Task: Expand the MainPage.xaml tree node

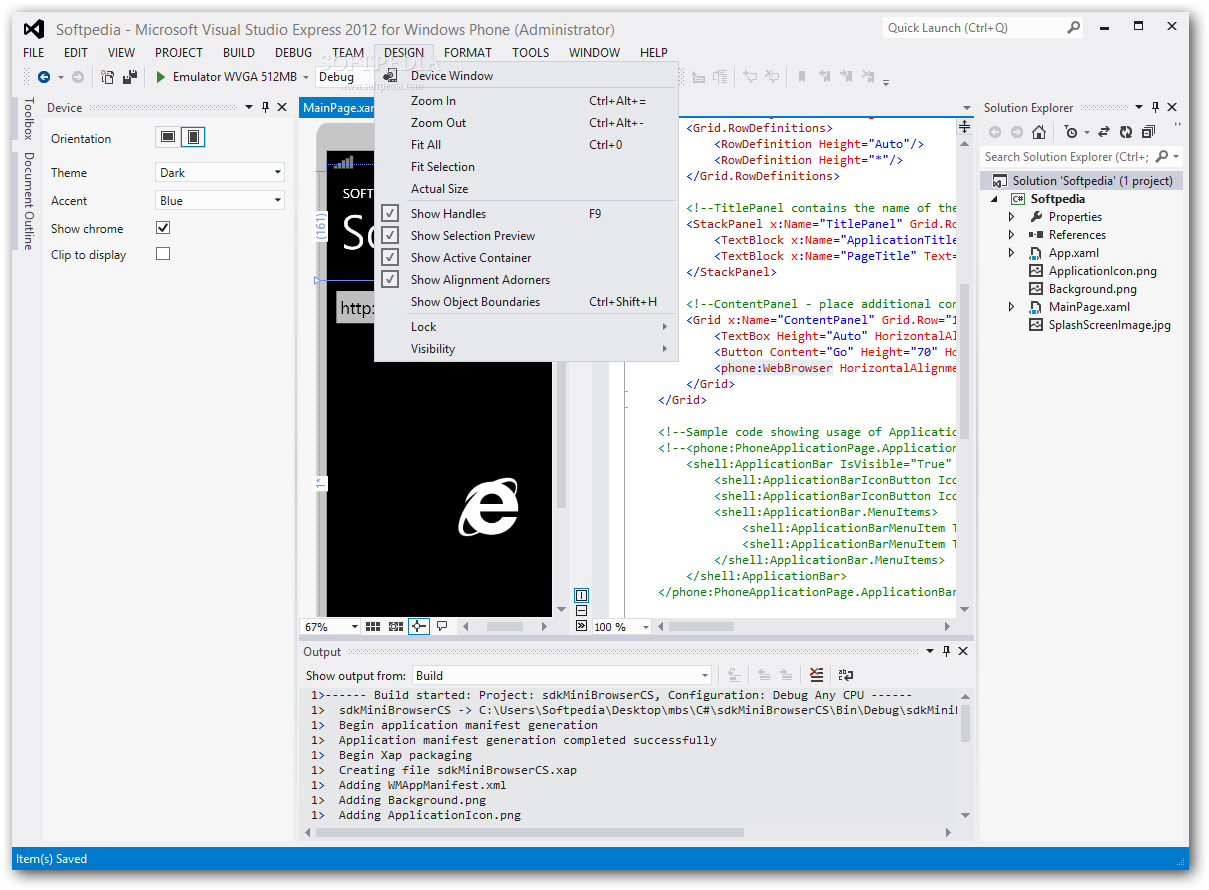Action: point(1012,307)
